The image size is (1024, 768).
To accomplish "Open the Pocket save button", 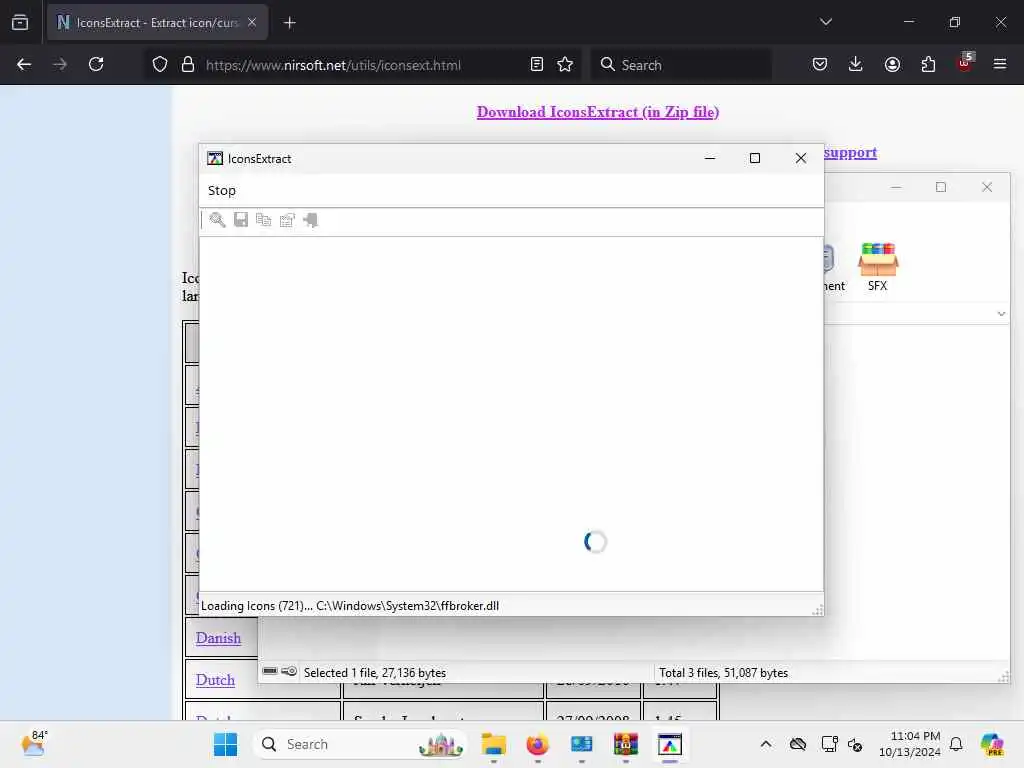I will click(820, 65).
